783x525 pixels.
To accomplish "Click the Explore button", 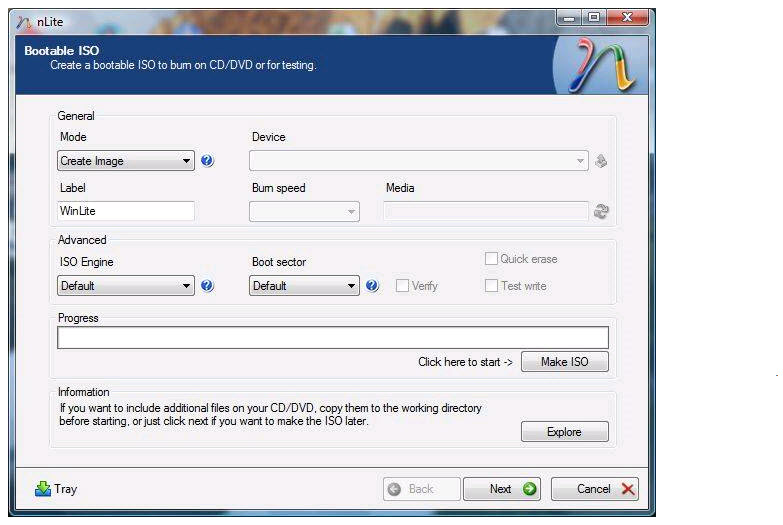I will pyautogui.click(x=564, y=432).
